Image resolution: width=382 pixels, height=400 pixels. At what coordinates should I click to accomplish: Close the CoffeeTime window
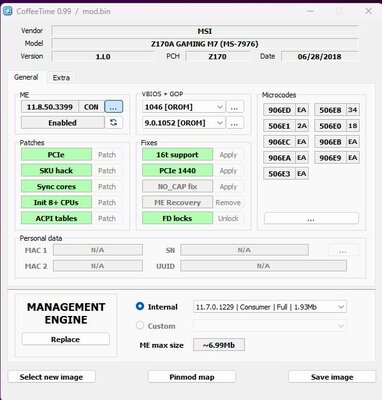click(x=368, y=11)
